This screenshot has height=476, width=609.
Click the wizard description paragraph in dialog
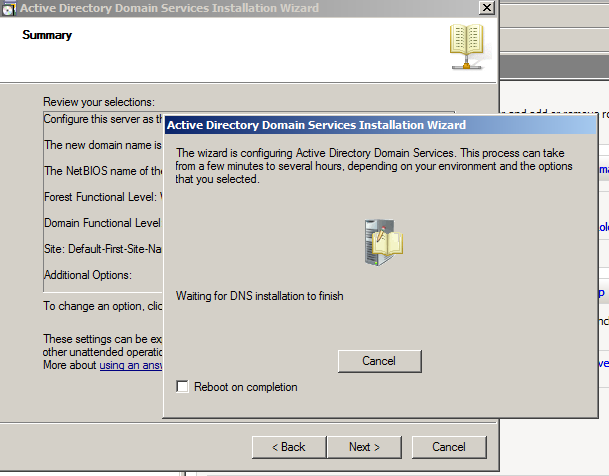(374, 166)
